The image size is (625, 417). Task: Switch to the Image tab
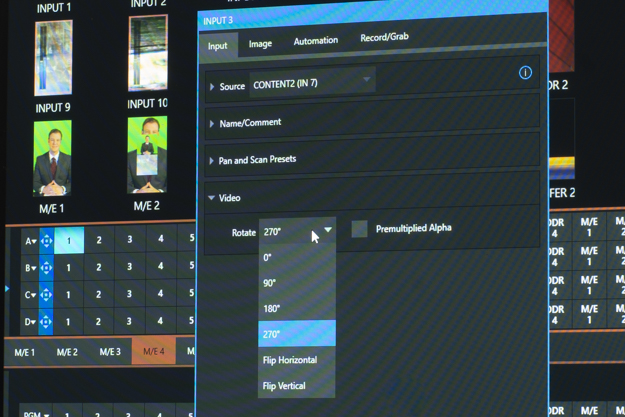pos(260,44)
